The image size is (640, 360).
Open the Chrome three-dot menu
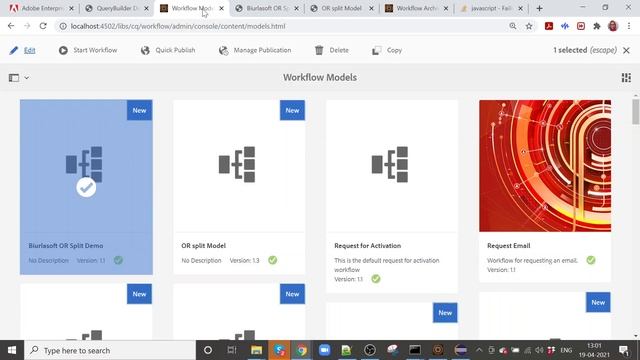pos(629,26)
